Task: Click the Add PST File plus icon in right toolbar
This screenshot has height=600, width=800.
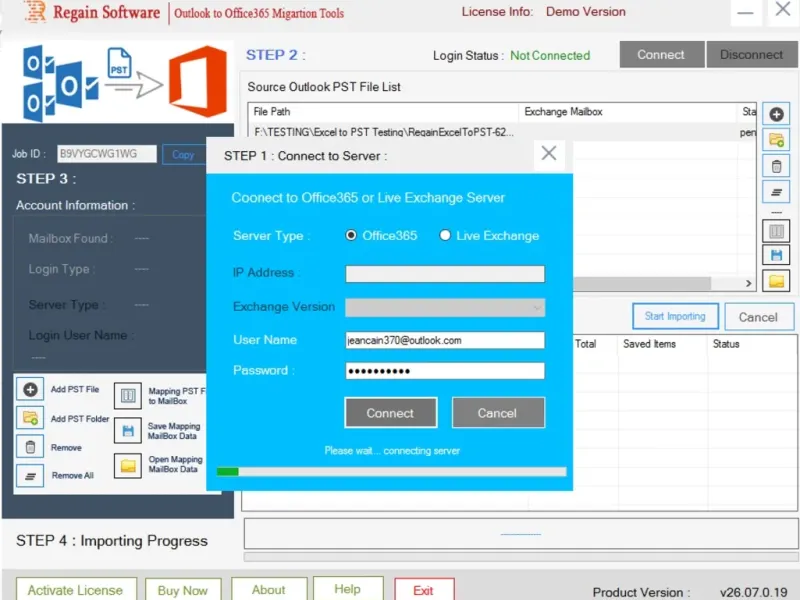Action: point(776,114)
